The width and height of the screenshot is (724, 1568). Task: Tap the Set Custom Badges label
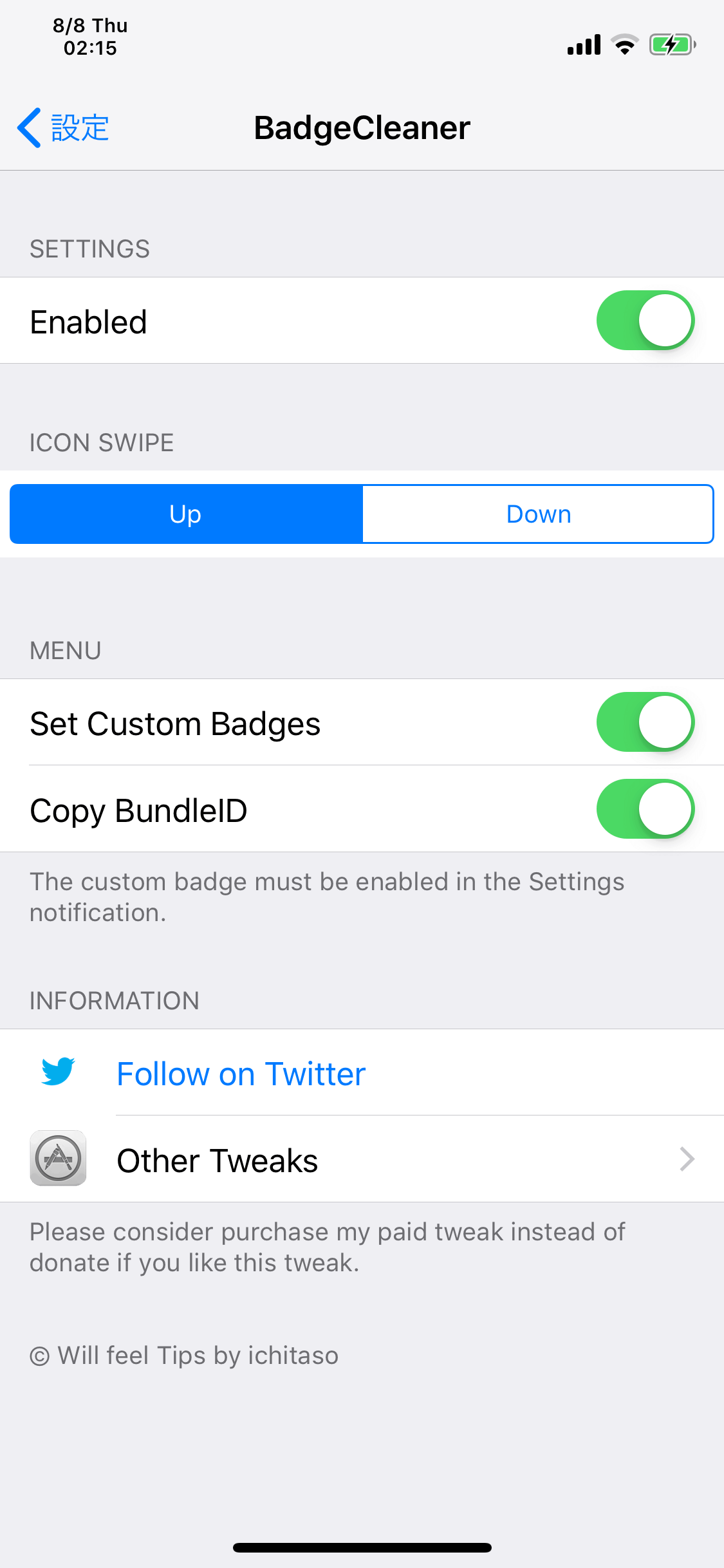click(175, 723)
